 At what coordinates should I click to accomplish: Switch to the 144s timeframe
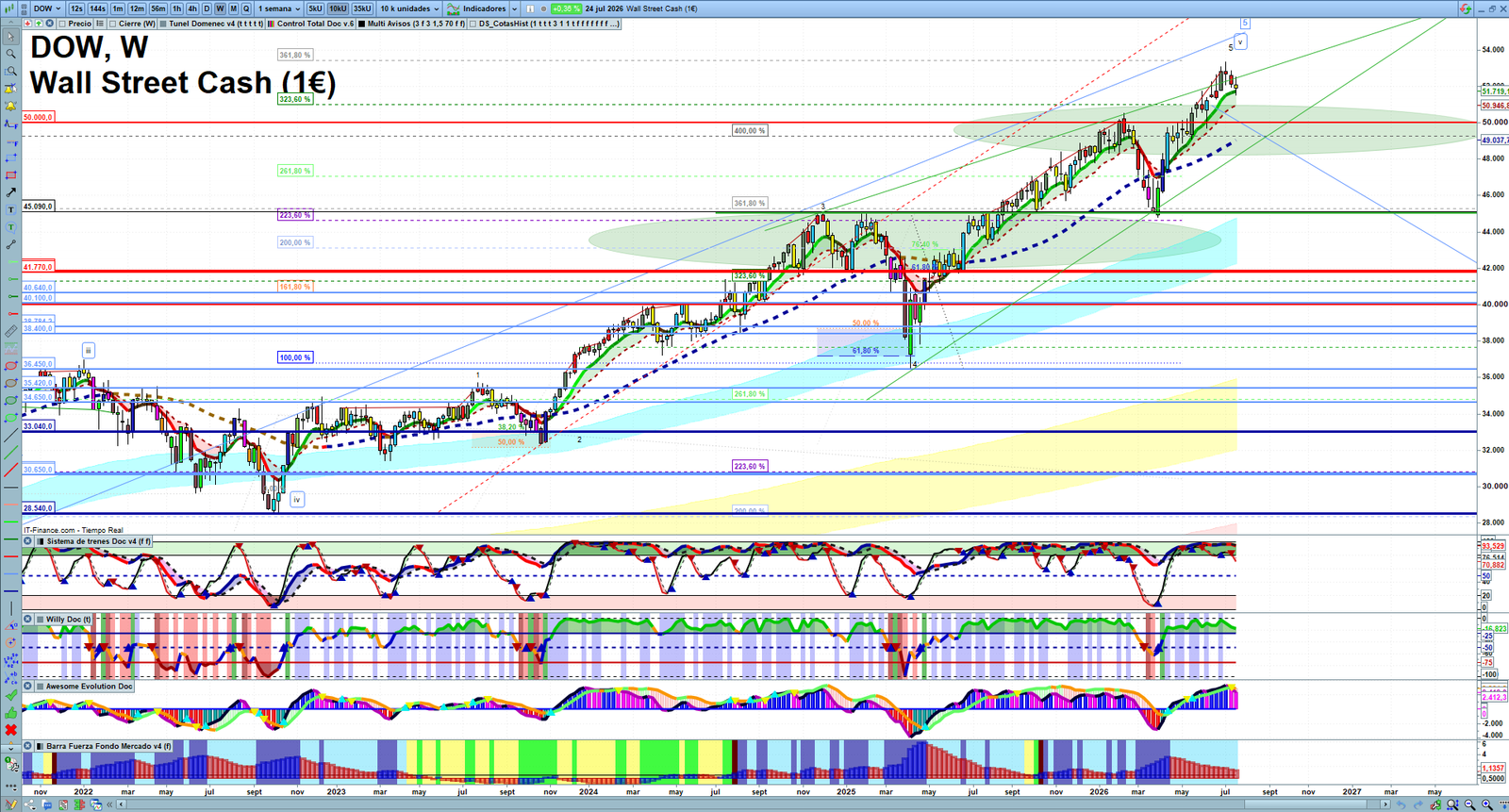[97, 8]
